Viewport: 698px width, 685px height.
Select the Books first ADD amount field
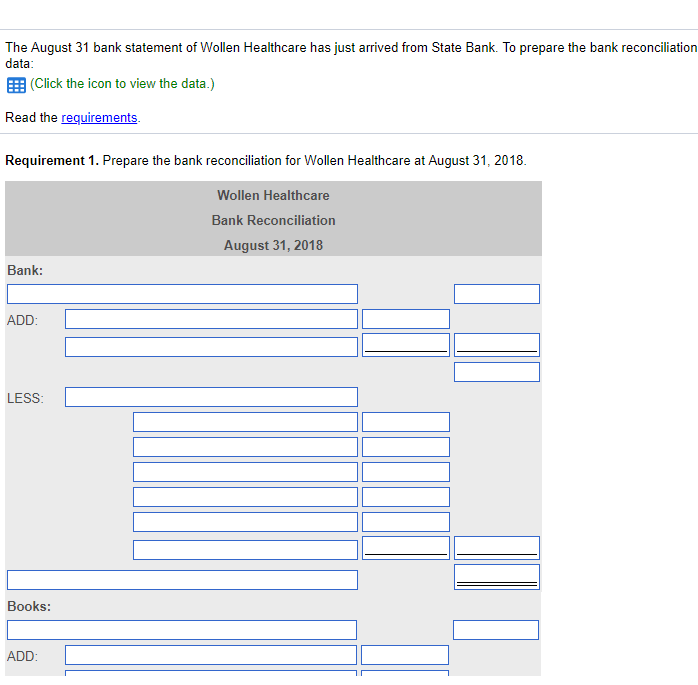click(405, 655)
